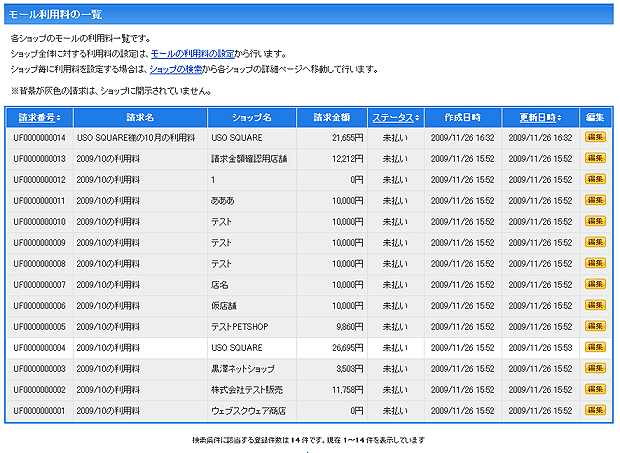Open edit for invoice UF0000000004
The height and width of the screenshot is (453, 620).
click(594, 348)
